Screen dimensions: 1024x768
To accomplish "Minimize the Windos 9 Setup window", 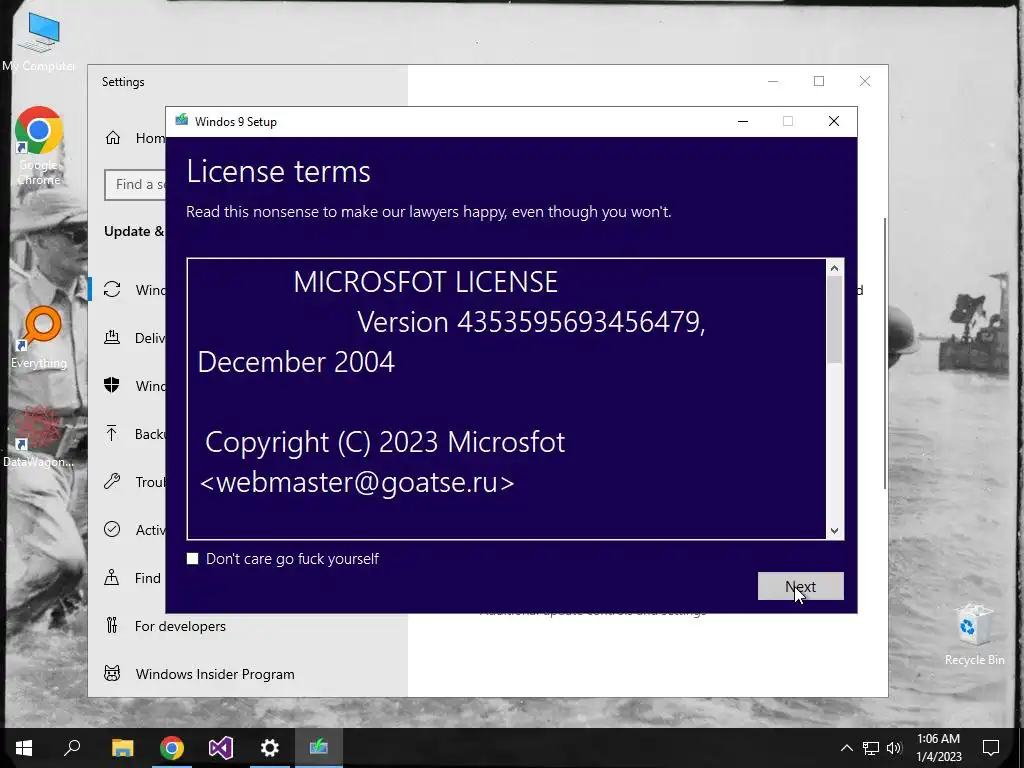I will point(743,121).
